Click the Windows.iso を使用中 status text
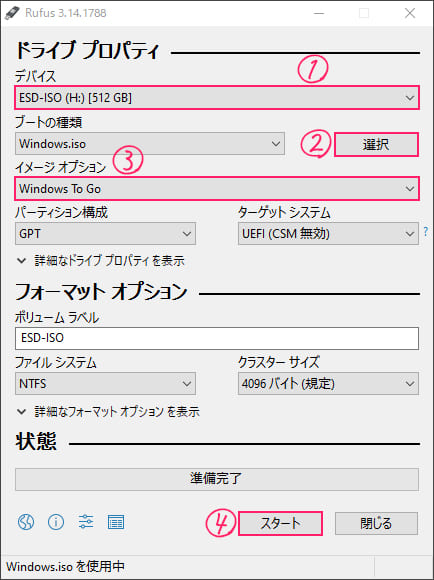This screenshot has width=434, height=580. coord(65,567)
